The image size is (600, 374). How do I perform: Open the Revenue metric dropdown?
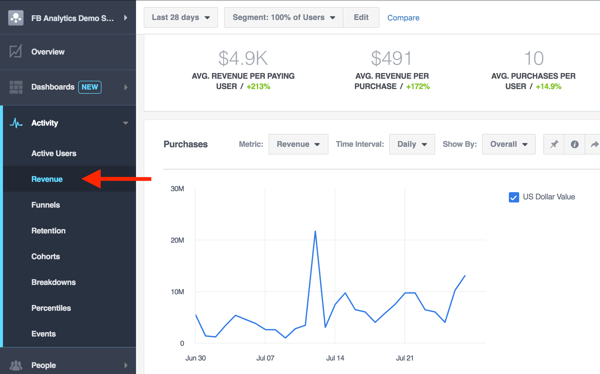coord(298,144)
